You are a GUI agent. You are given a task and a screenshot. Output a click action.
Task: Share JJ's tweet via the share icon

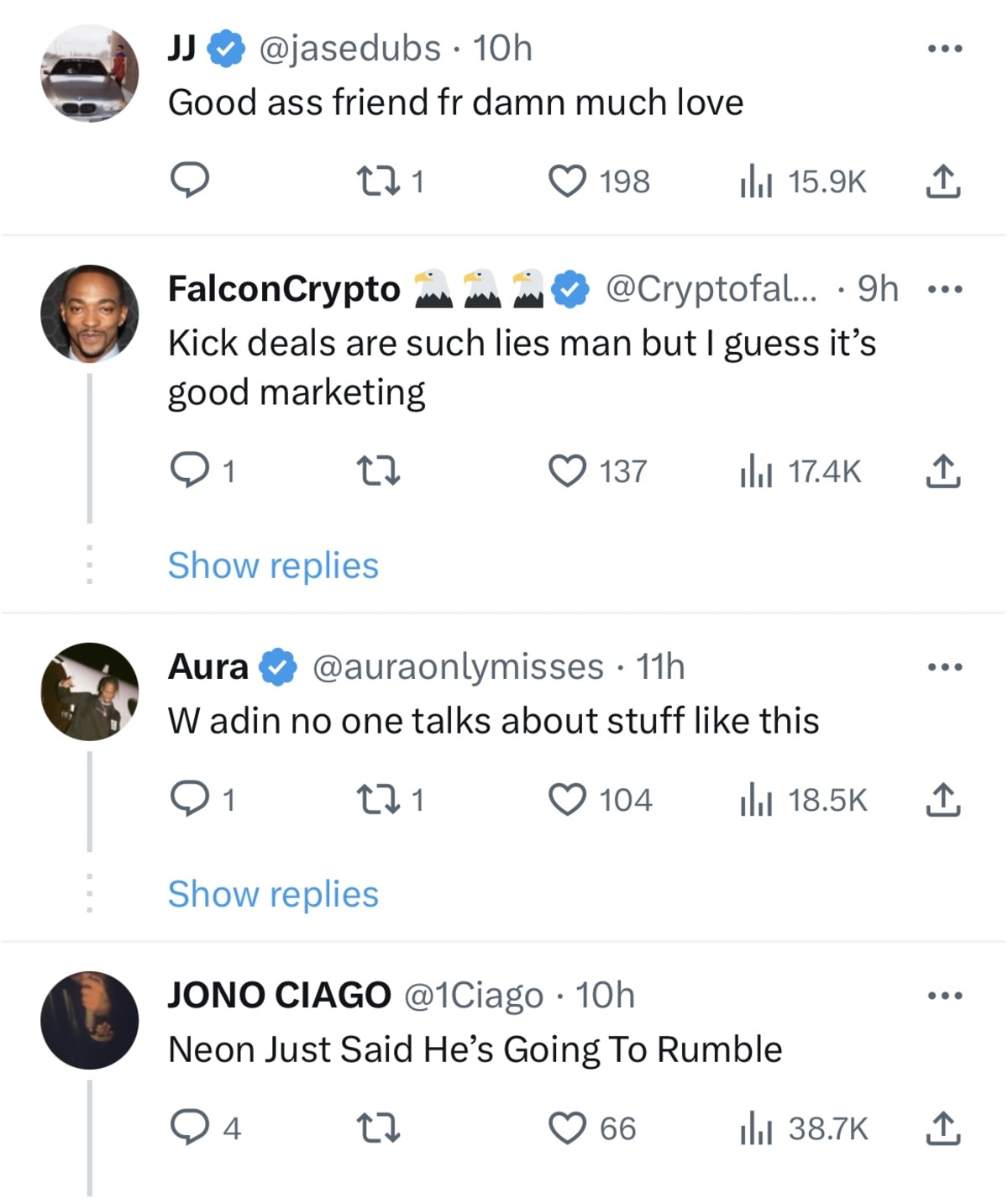944,179
